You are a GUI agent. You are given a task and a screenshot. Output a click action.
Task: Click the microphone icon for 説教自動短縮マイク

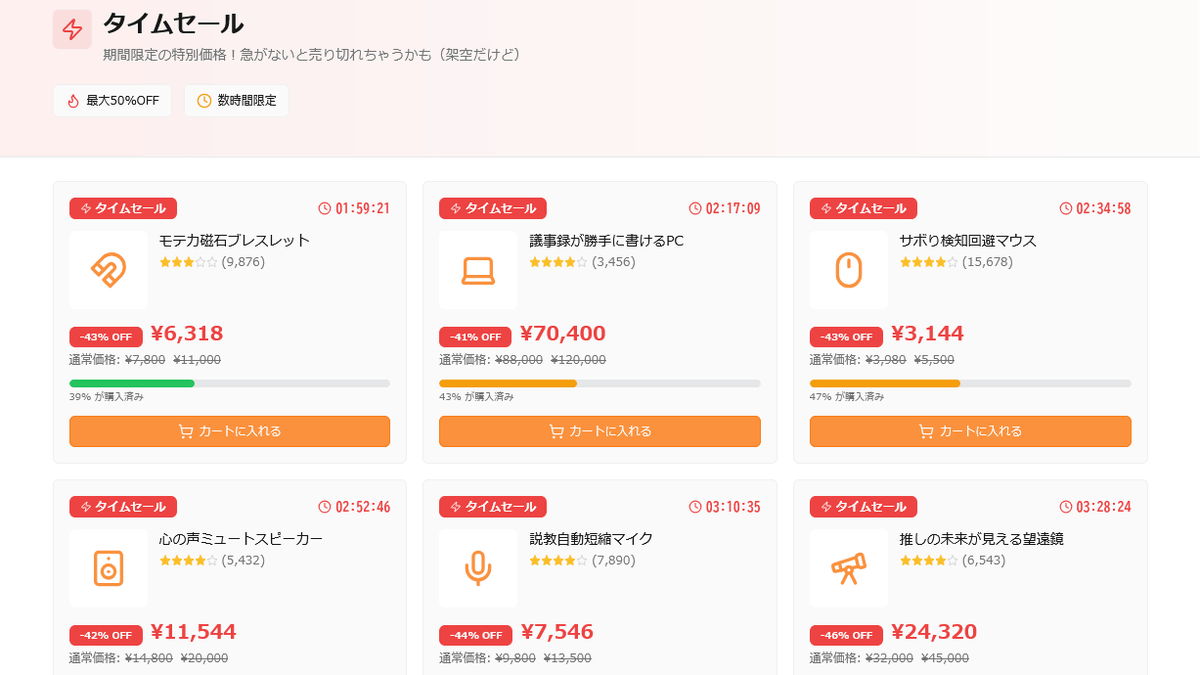click(x=478, y=568)
